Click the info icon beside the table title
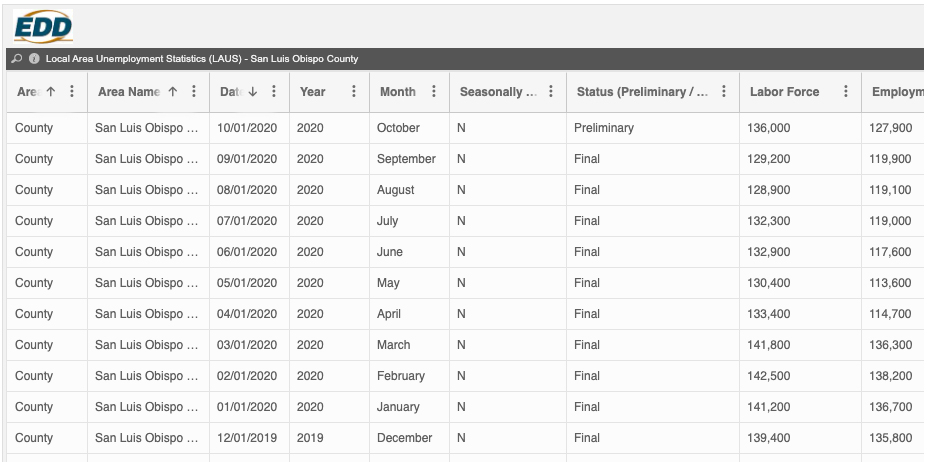The image size is (929, 462). click(34, 59)
